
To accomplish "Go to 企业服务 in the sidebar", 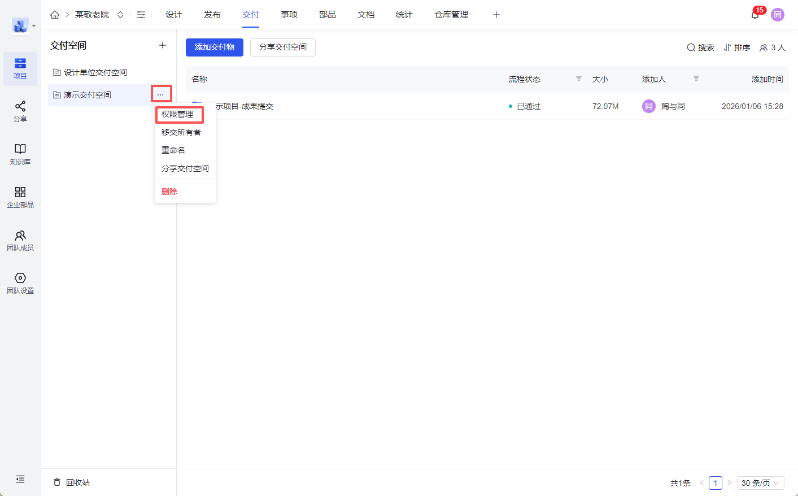I will point(20,196).
